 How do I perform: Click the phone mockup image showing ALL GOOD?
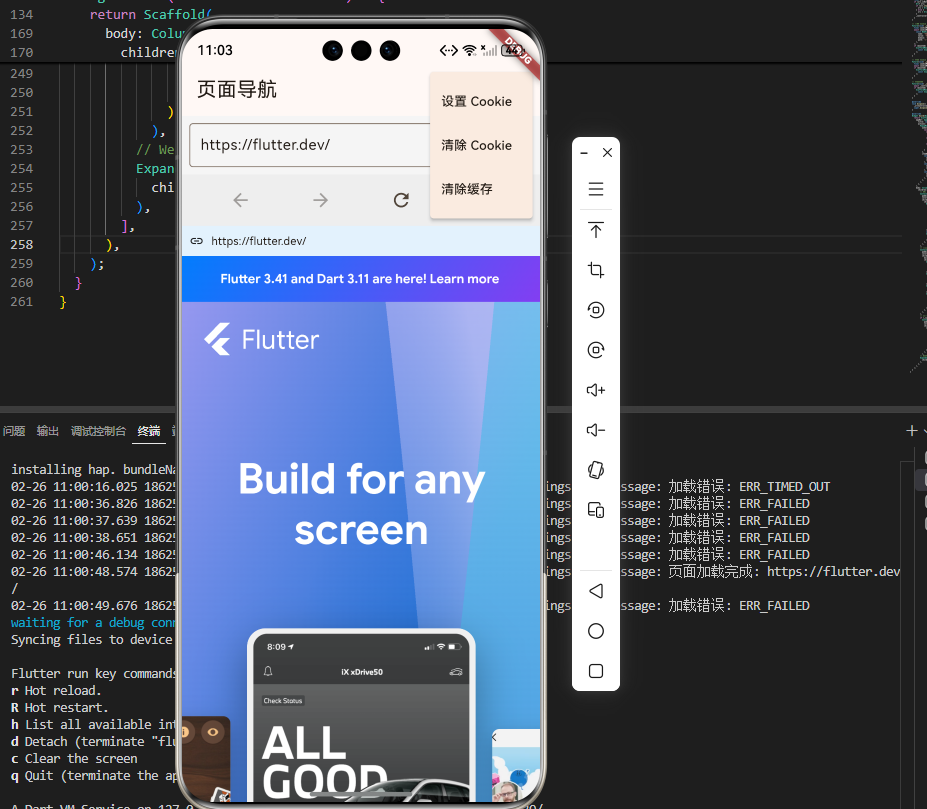point(361,717)
